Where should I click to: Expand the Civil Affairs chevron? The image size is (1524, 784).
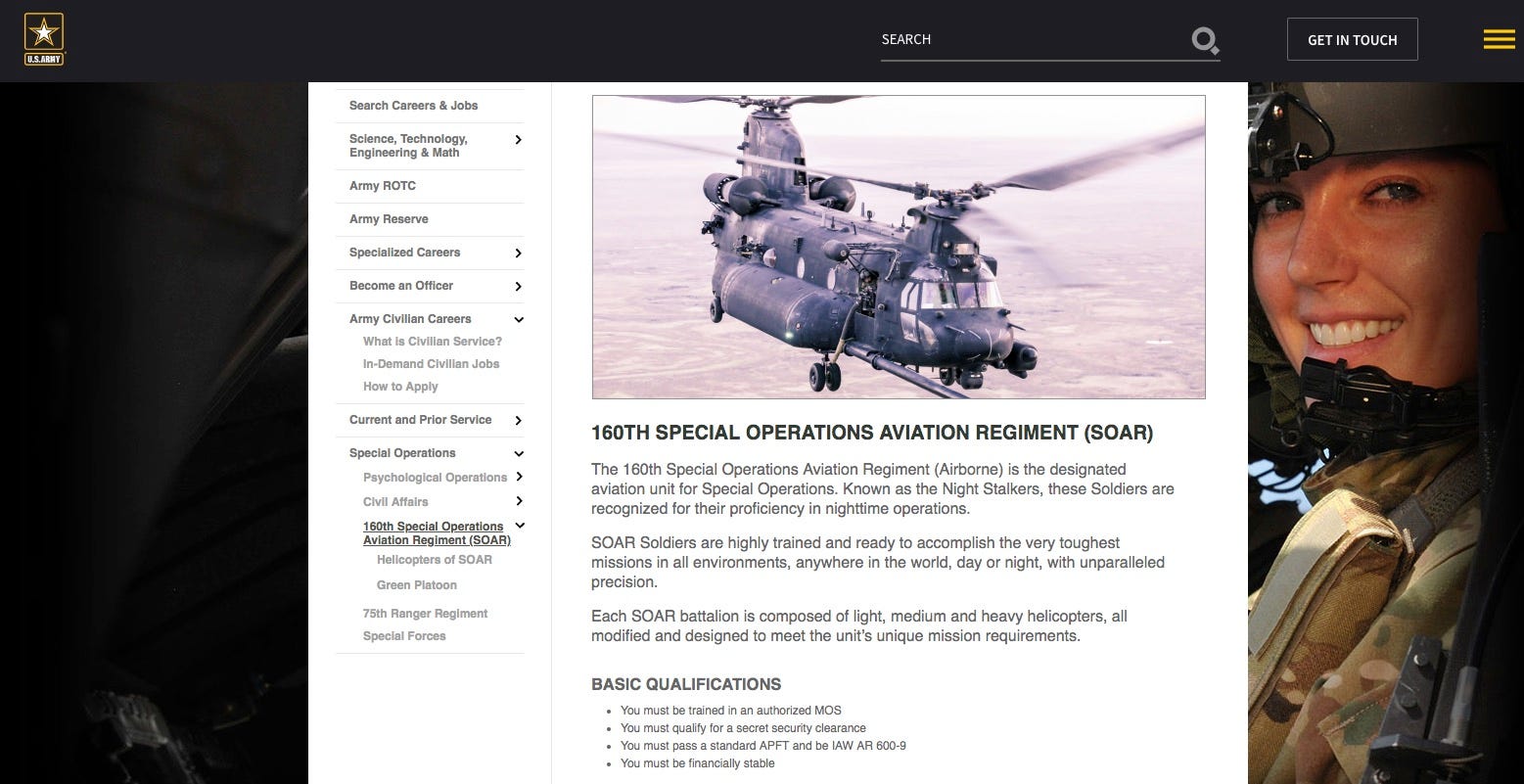(x=519, y=501)
